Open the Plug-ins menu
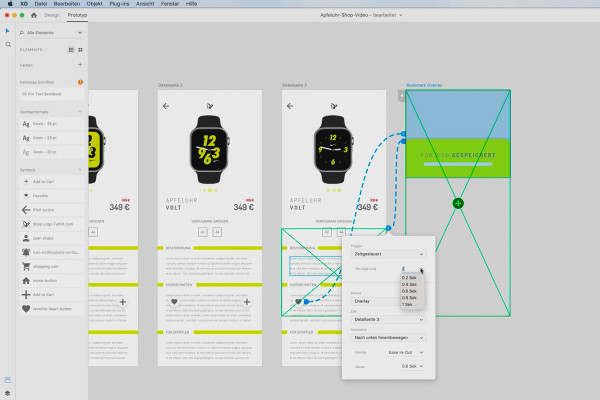Screen dimensions: 600x400 click(119, 3)
